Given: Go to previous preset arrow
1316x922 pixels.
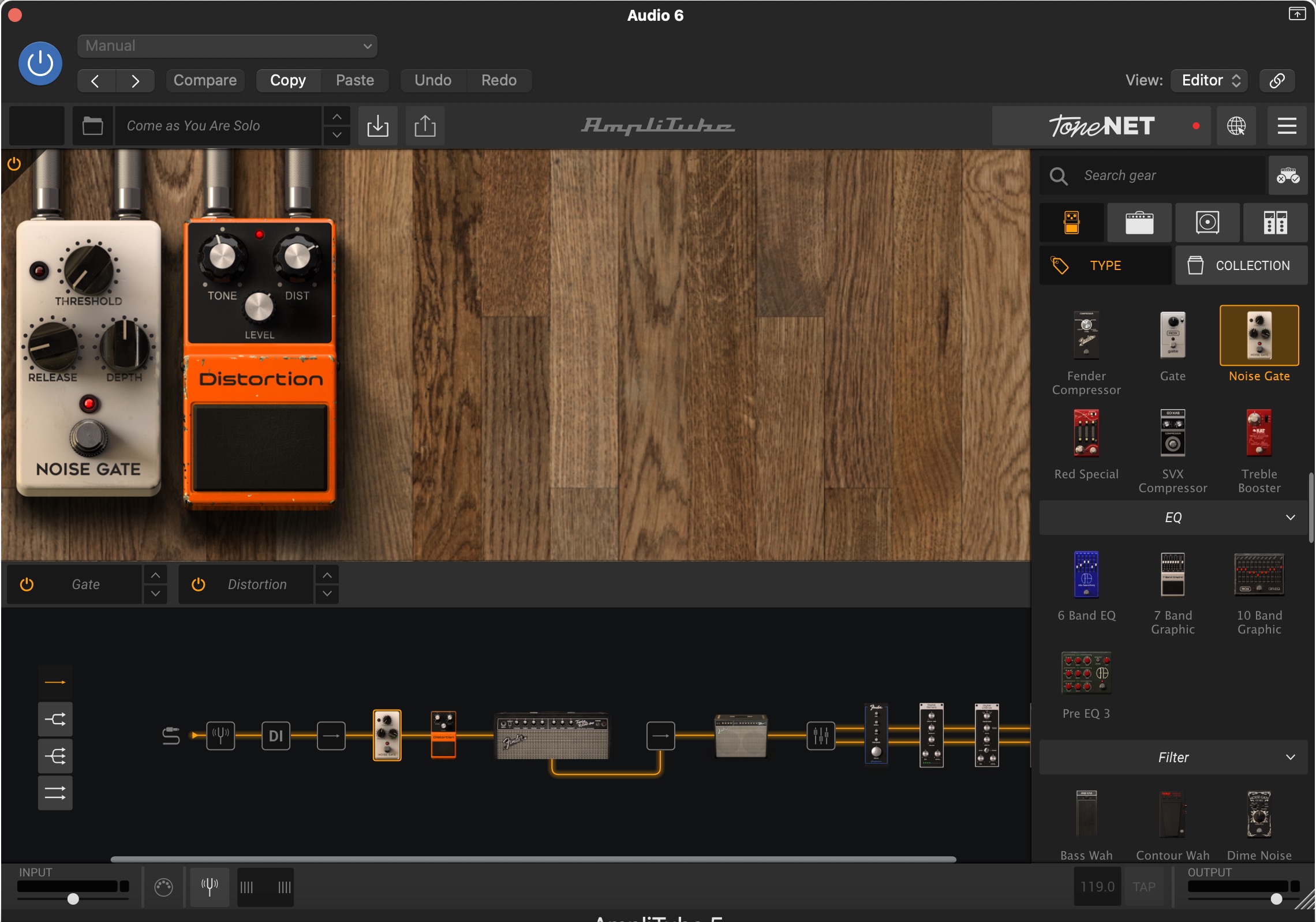Looking at the screenshot, I should 96,81.
